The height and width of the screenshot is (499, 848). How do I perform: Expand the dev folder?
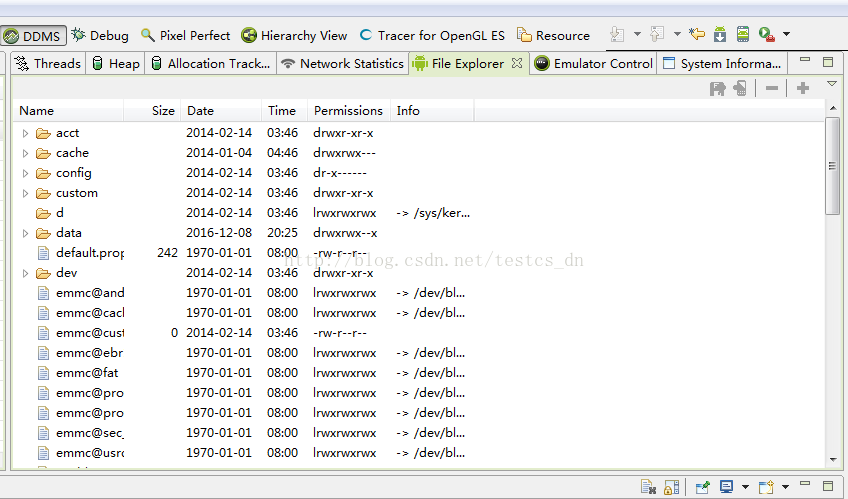point(25,273)
